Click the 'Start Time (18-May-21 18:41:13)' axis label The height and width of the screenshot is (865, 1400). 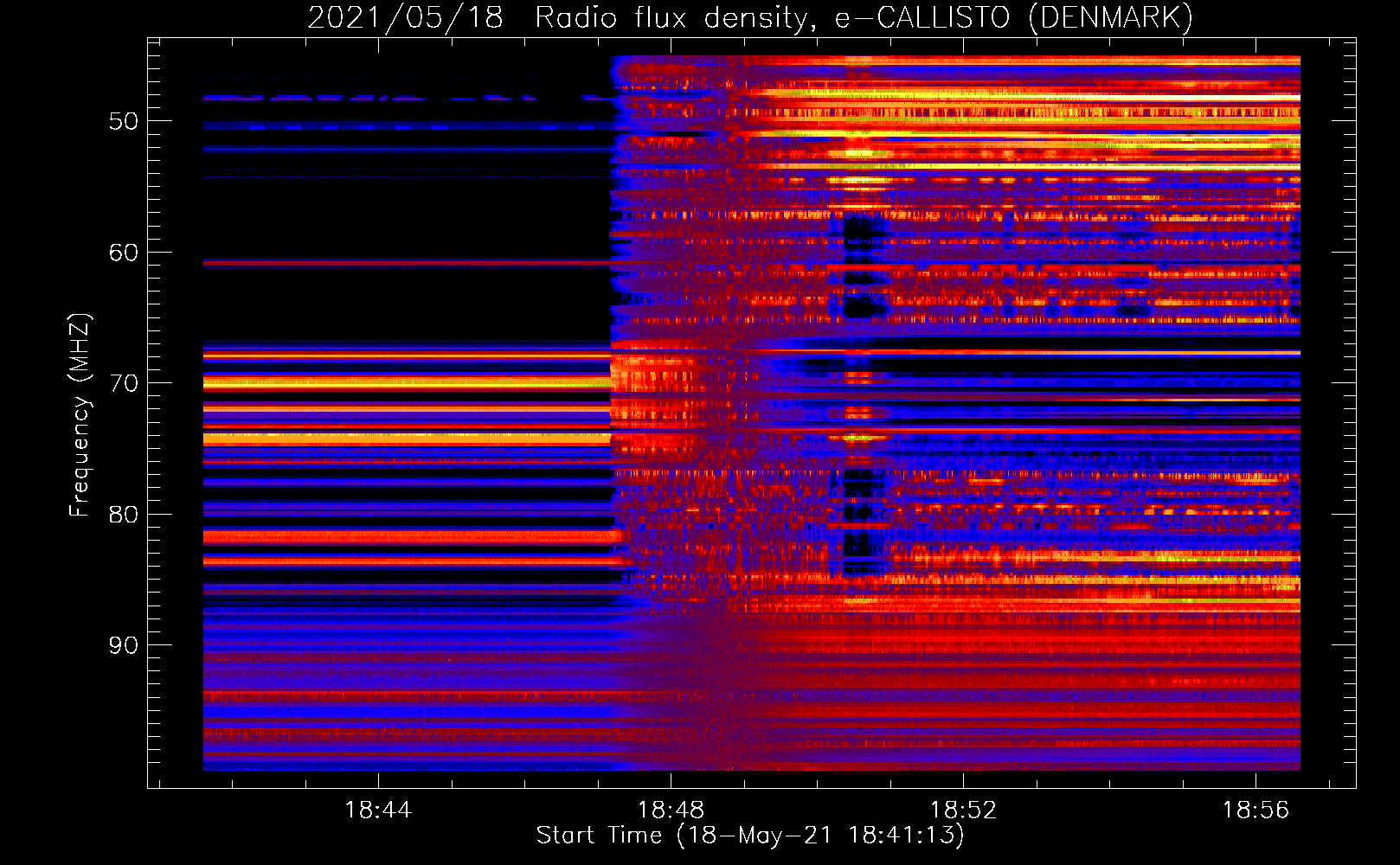coord(750,836)
